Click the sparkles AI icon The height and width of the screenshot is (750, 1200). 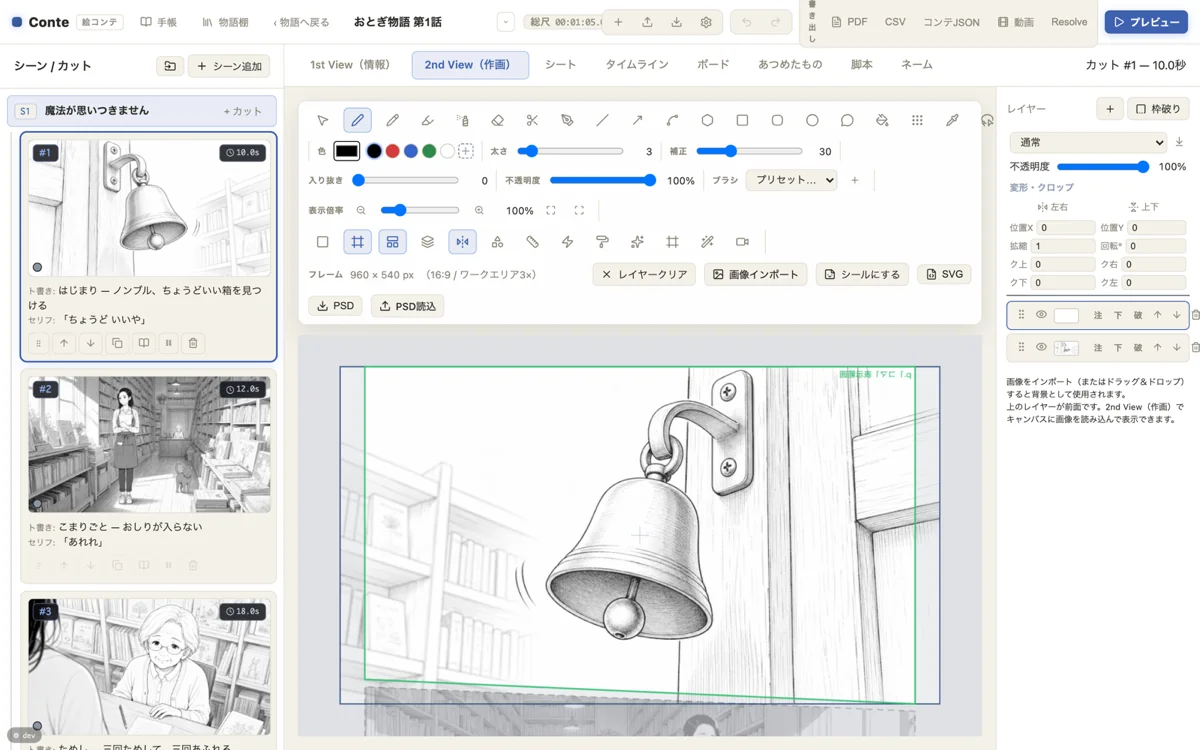[x=637, y=242]
